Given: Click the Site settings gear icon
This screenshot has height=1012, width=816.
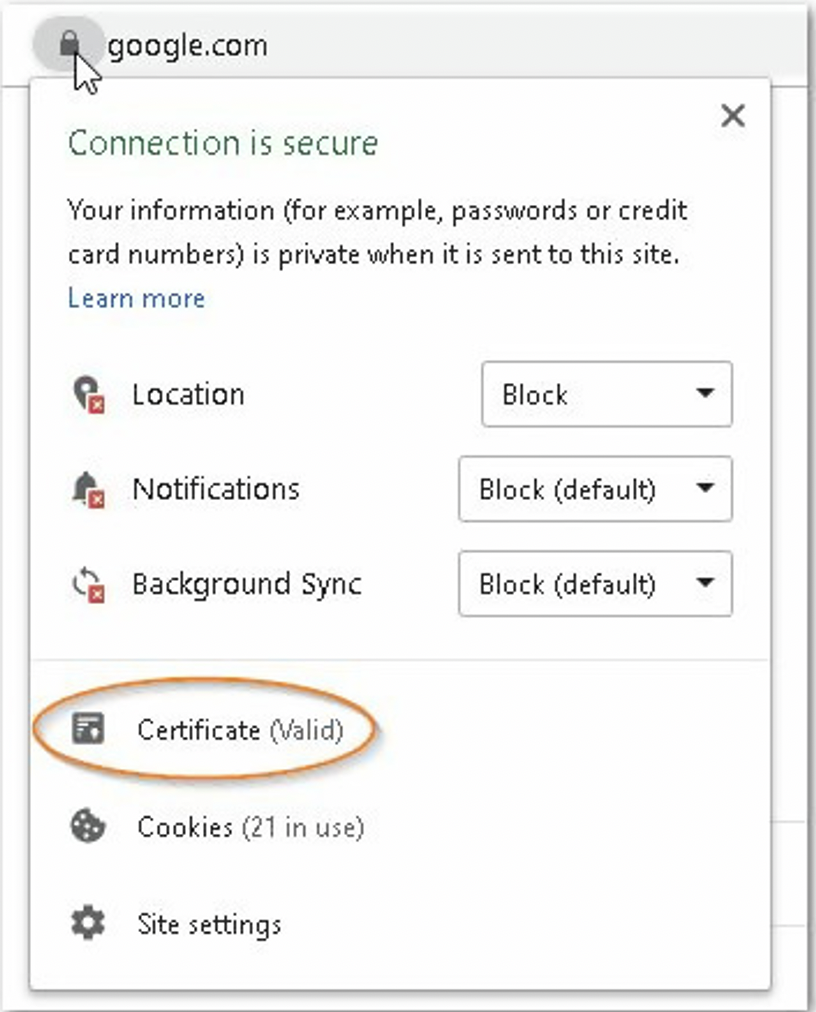Looking at the screenshot, I should pyautogui.click(x=88, y=923).
